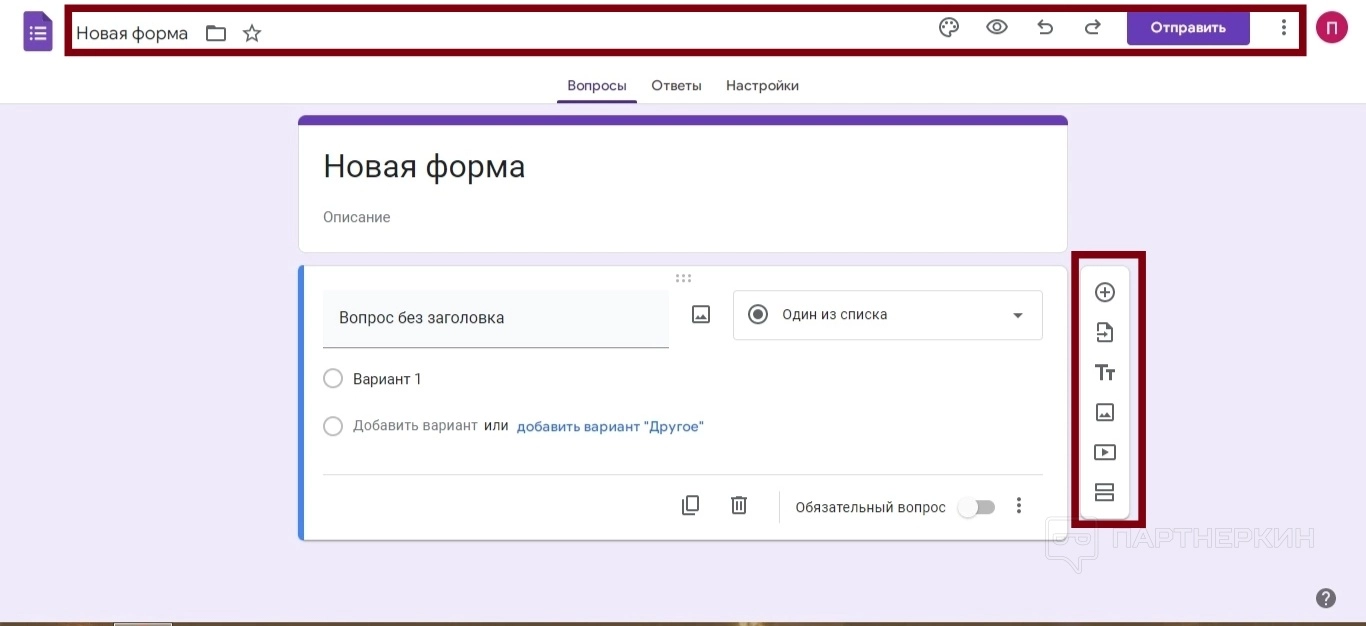Add a new section to the form
The width and height of the screenshot is (1366, 626).
coord(1104,492)
